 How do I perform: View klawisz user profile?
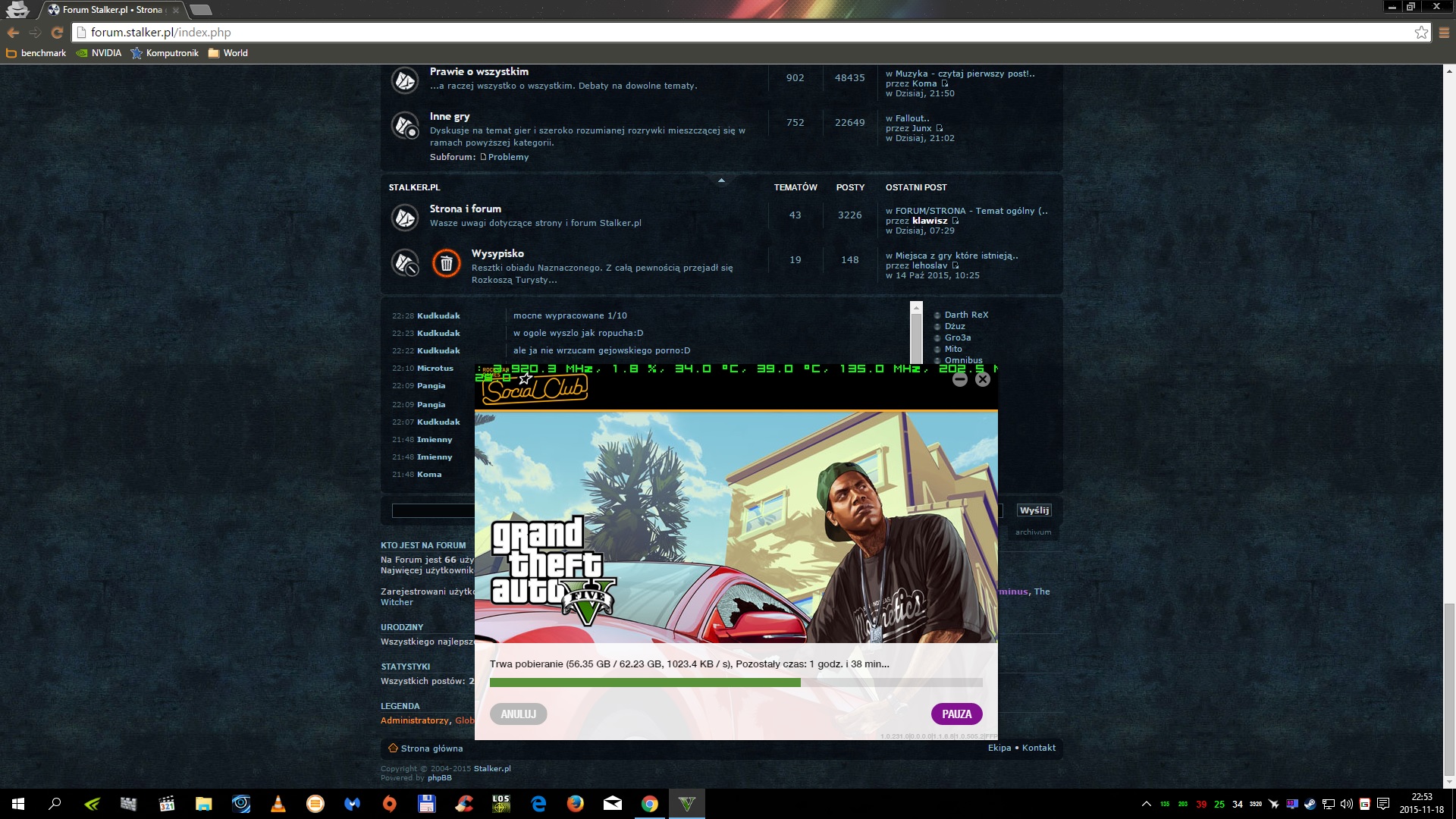(930, 221)
